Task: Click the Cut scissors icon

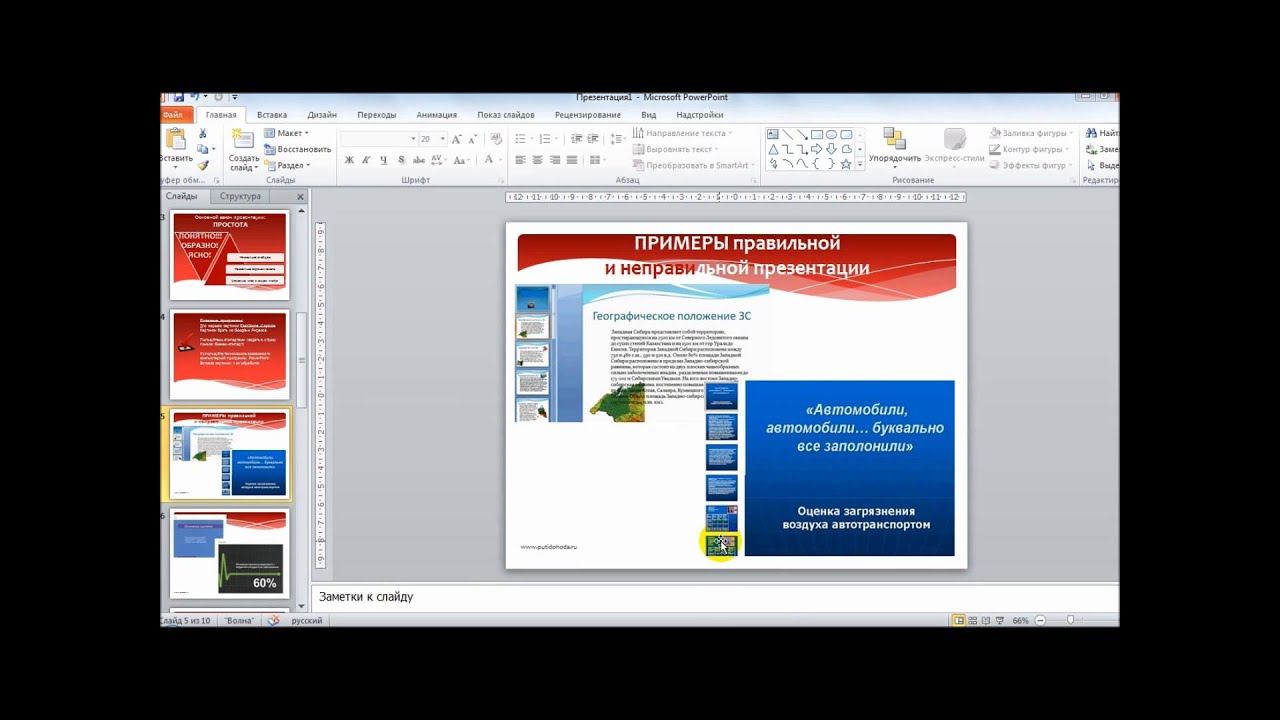Action: 203,133
